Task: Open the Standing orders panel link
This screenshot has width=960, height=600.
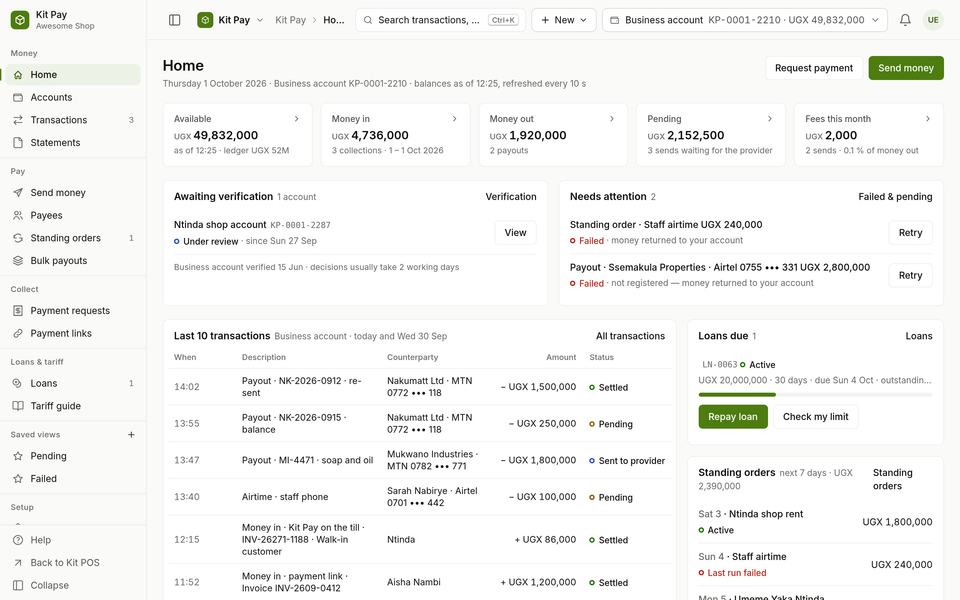Action: [x=893, y=479]
